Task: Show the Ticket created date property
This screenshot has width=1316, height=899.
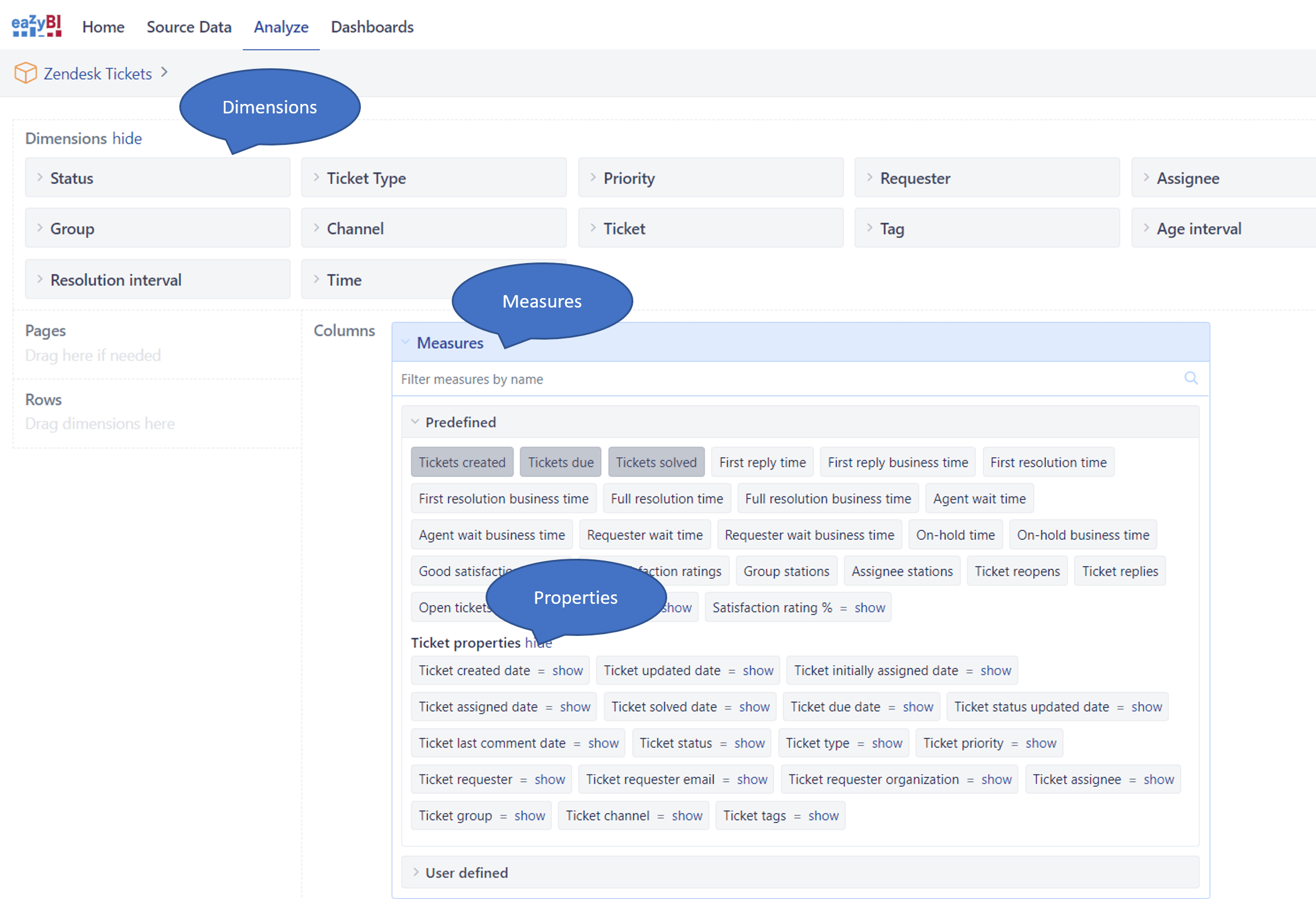Action: coord(567,670)
